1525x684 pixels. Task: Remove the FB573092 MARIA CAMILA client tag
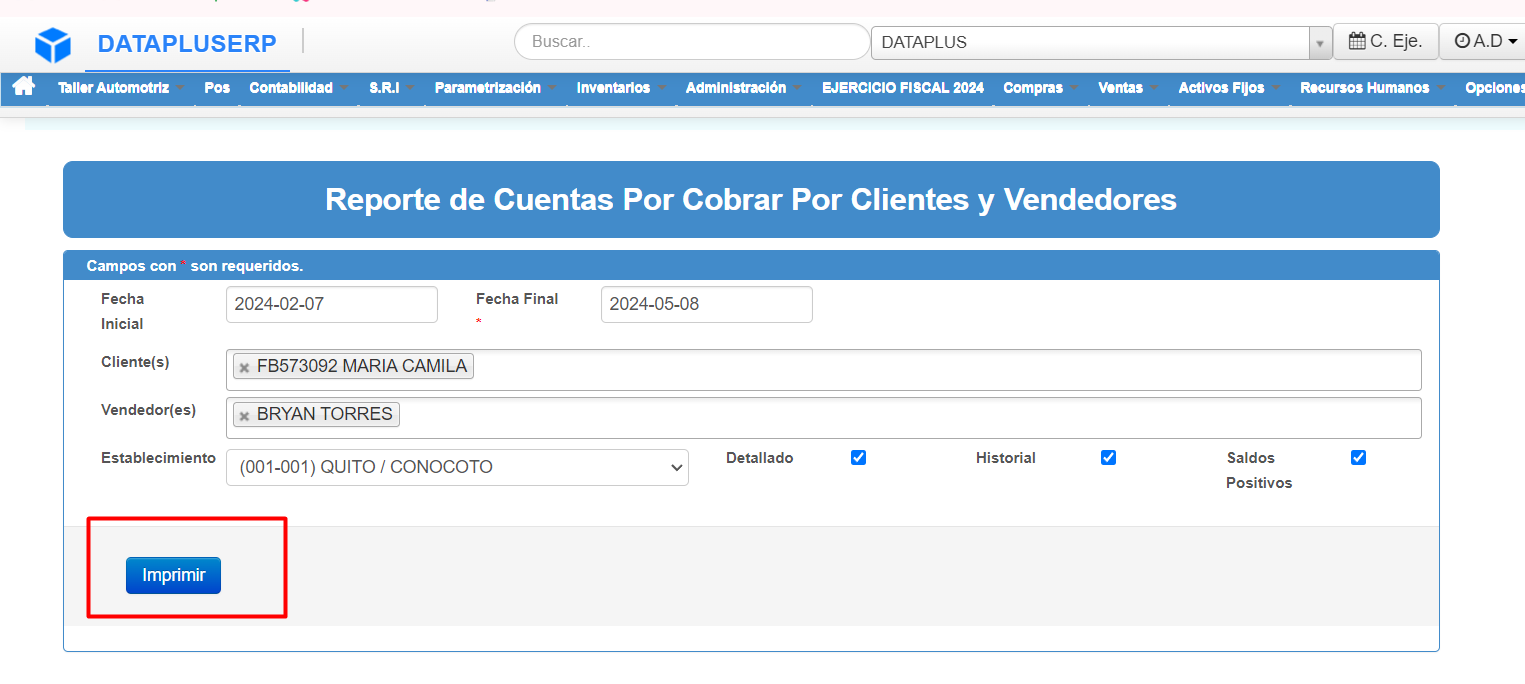coord(244,368)
